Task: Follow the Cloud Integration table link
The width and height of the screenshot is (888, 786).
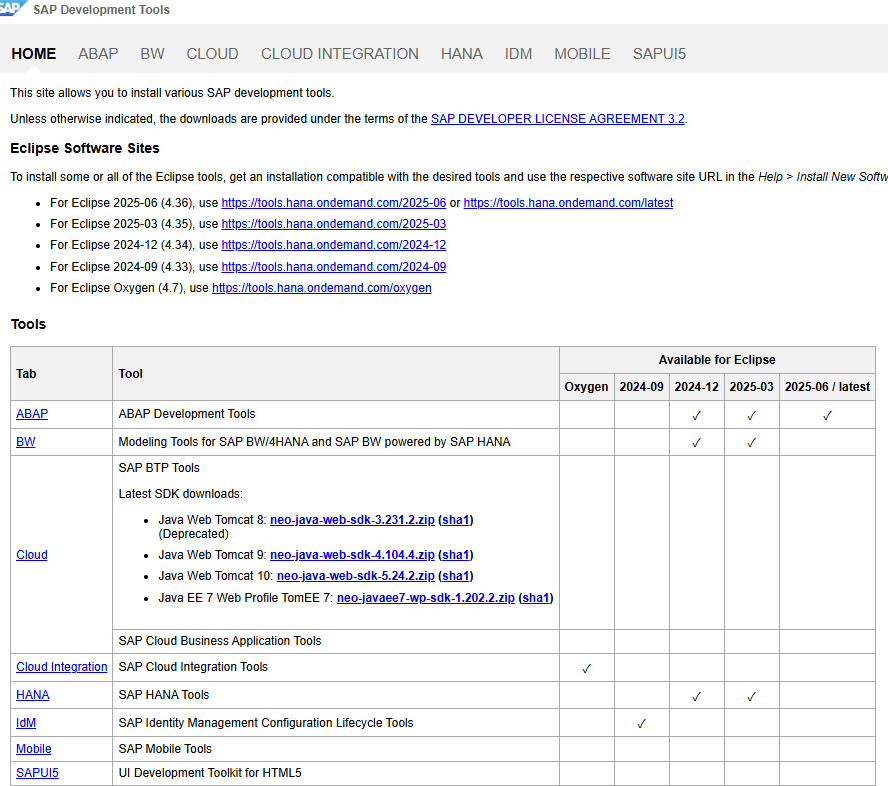Action: click(x=62, y=667)
